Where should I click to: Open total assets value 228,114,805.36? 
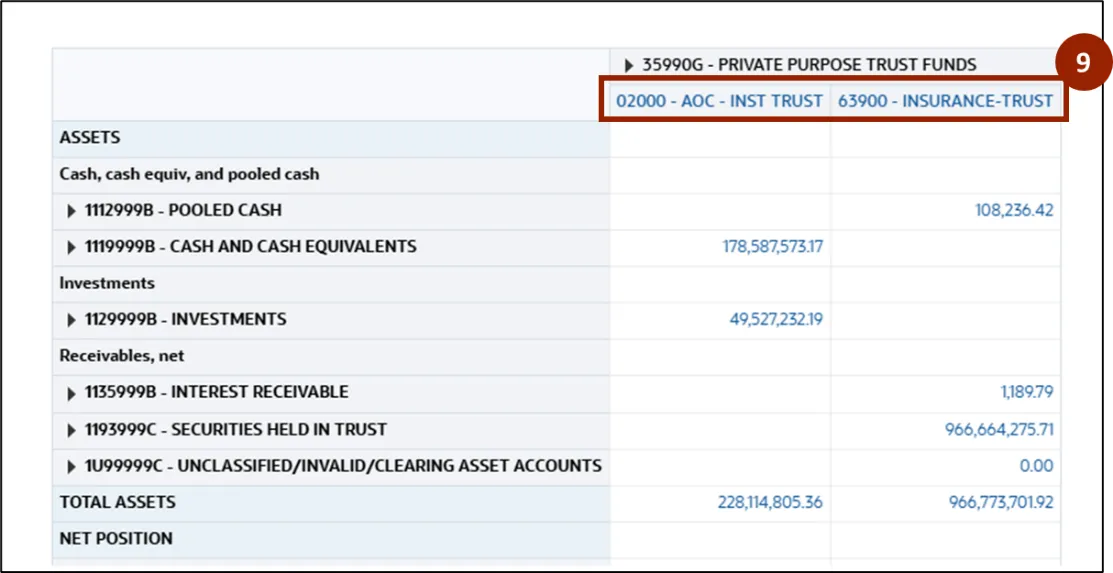pyautogui.click(x=770, y=502)
